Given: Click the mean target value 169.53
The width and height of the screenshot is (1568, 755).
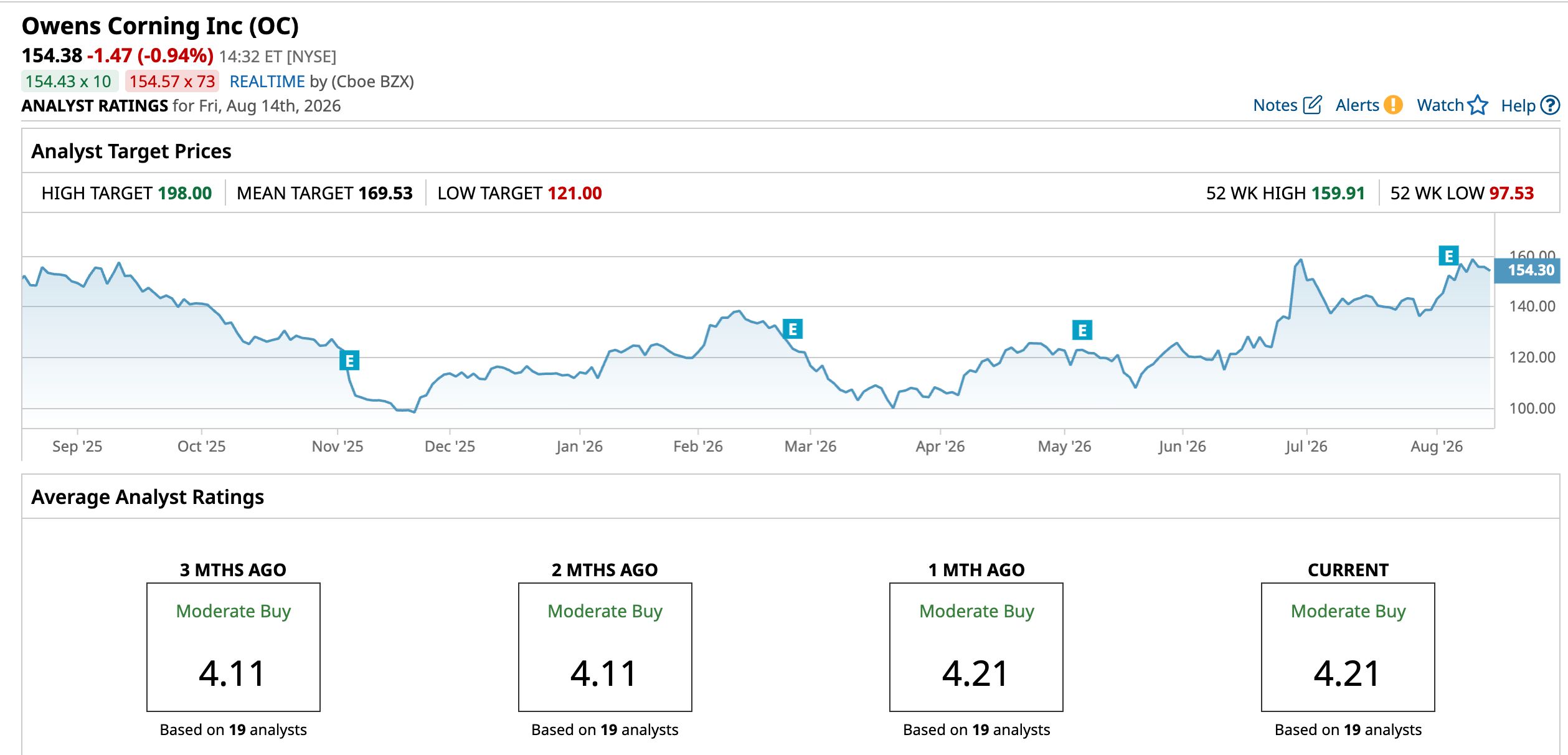Looking at the screenshot, I should point(386,193).
